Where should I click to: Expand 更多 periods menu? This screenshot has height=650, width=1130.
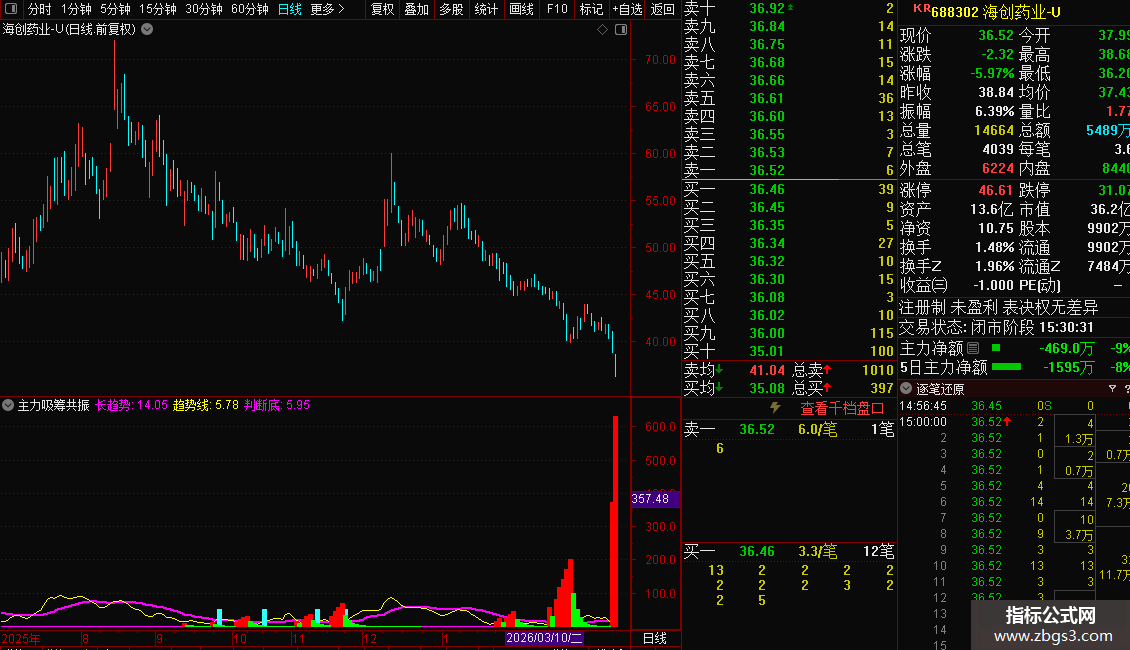tap(327, 9)
